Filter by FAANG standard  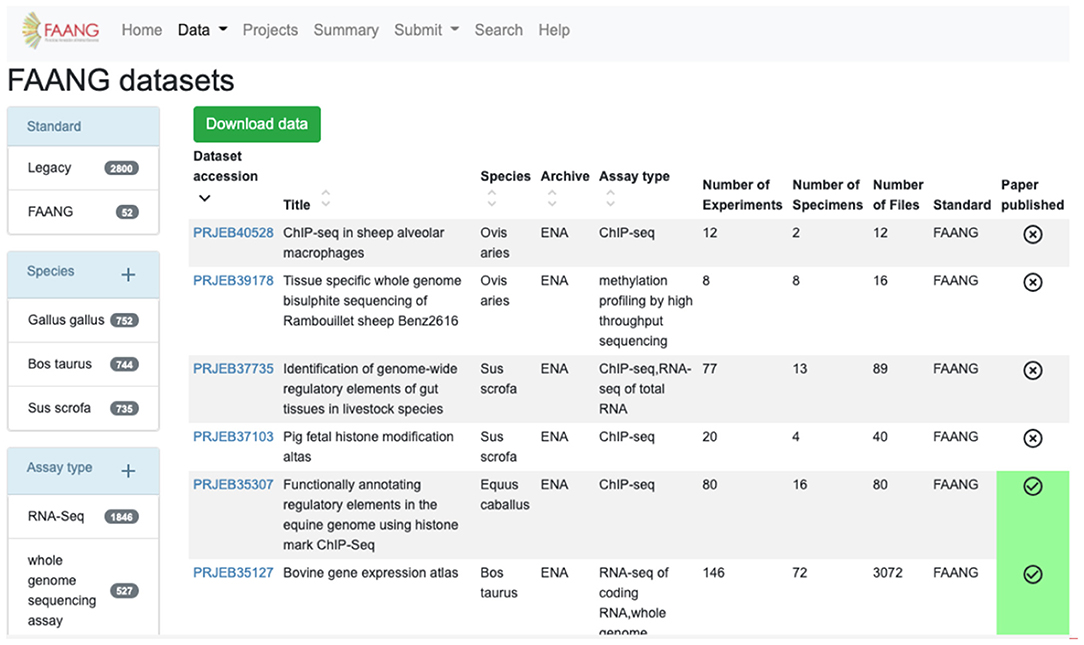click(x=83, y=212)
